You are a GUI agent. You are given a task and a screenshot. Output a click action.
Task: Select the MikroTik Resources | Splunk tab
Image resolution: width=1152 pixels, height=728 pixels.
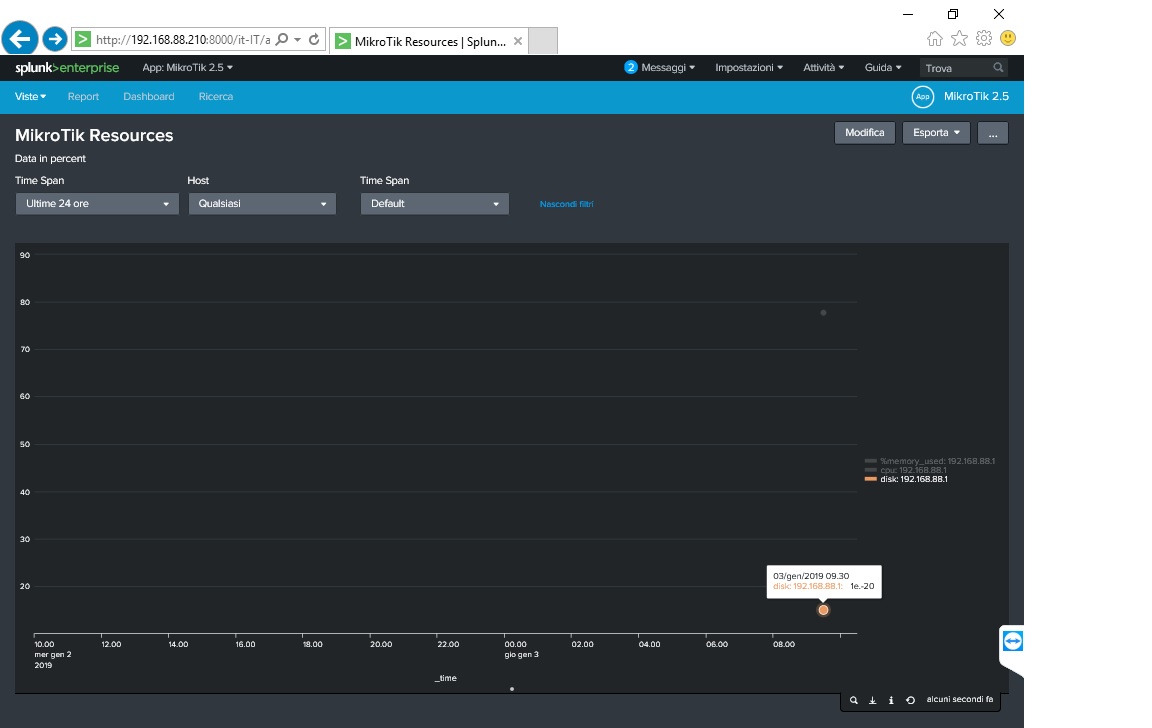tap(429, 41)
